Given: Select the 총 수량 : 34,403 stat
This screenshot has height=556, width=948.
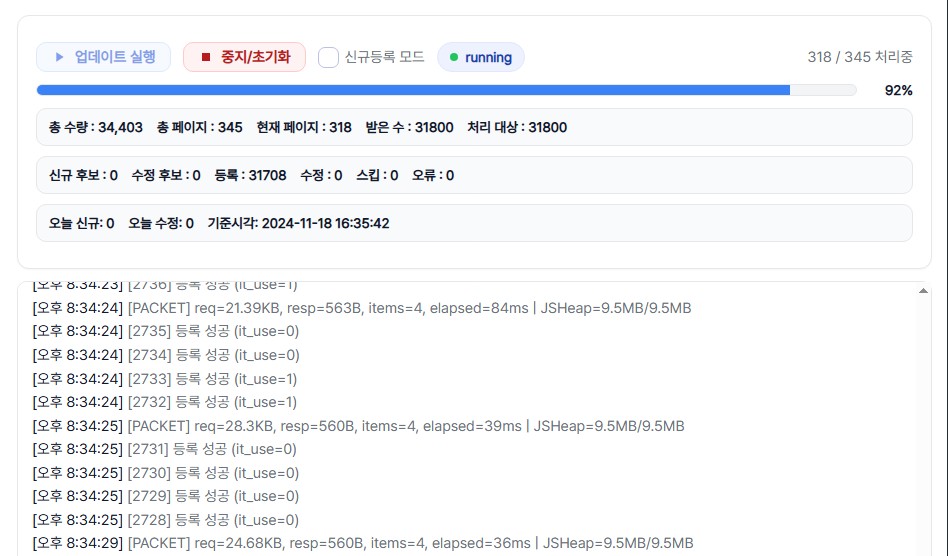Looking at the screenshot, I should pyautogui.click(x=96, y=127).
